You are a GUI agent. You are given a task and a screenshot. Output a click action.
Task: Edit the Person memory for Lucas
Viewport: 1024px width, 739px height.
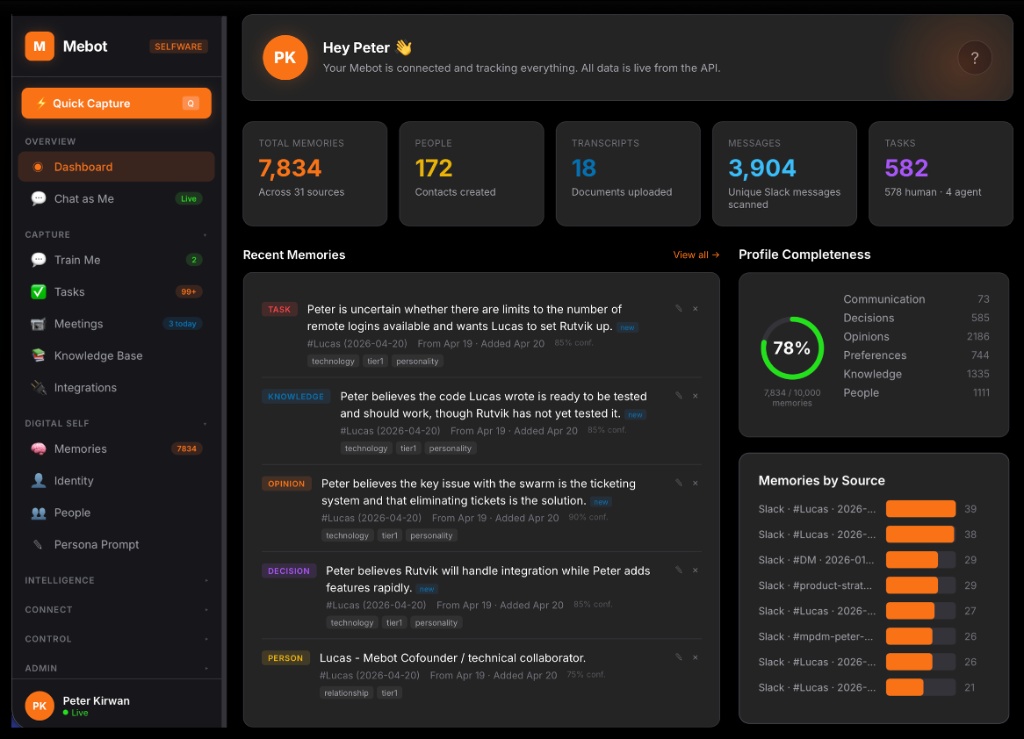(679, 657)
